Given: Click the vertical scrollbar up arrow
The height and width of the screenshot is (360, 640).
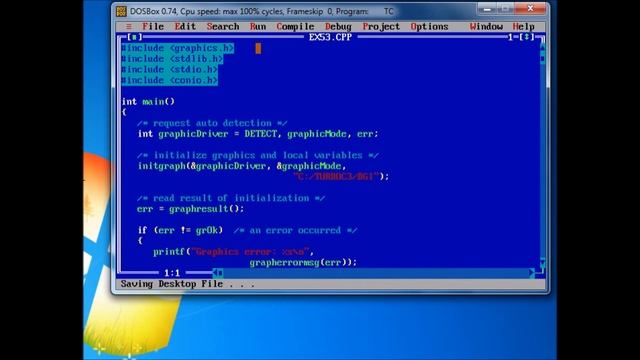Looking at the screenshot, I should (542, 48).
